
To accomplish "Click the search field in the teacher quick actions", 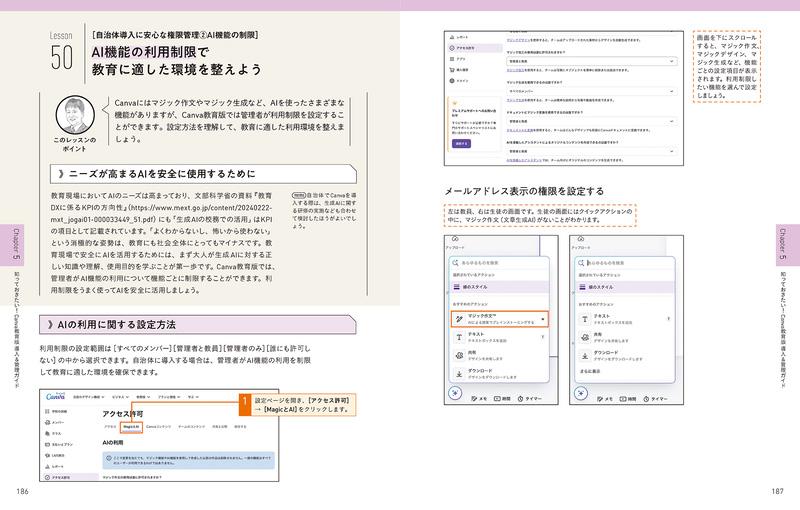I will [x=499, y=263].
